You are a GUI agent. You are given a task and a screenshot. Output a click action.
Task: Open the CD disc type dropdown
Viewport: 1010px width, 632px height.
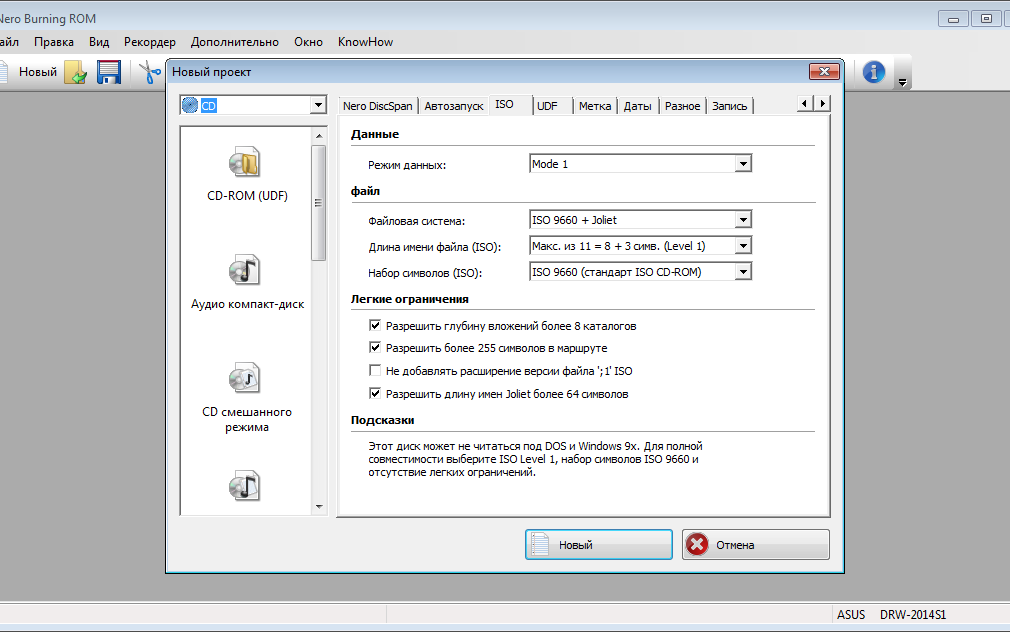click(318, 105)
